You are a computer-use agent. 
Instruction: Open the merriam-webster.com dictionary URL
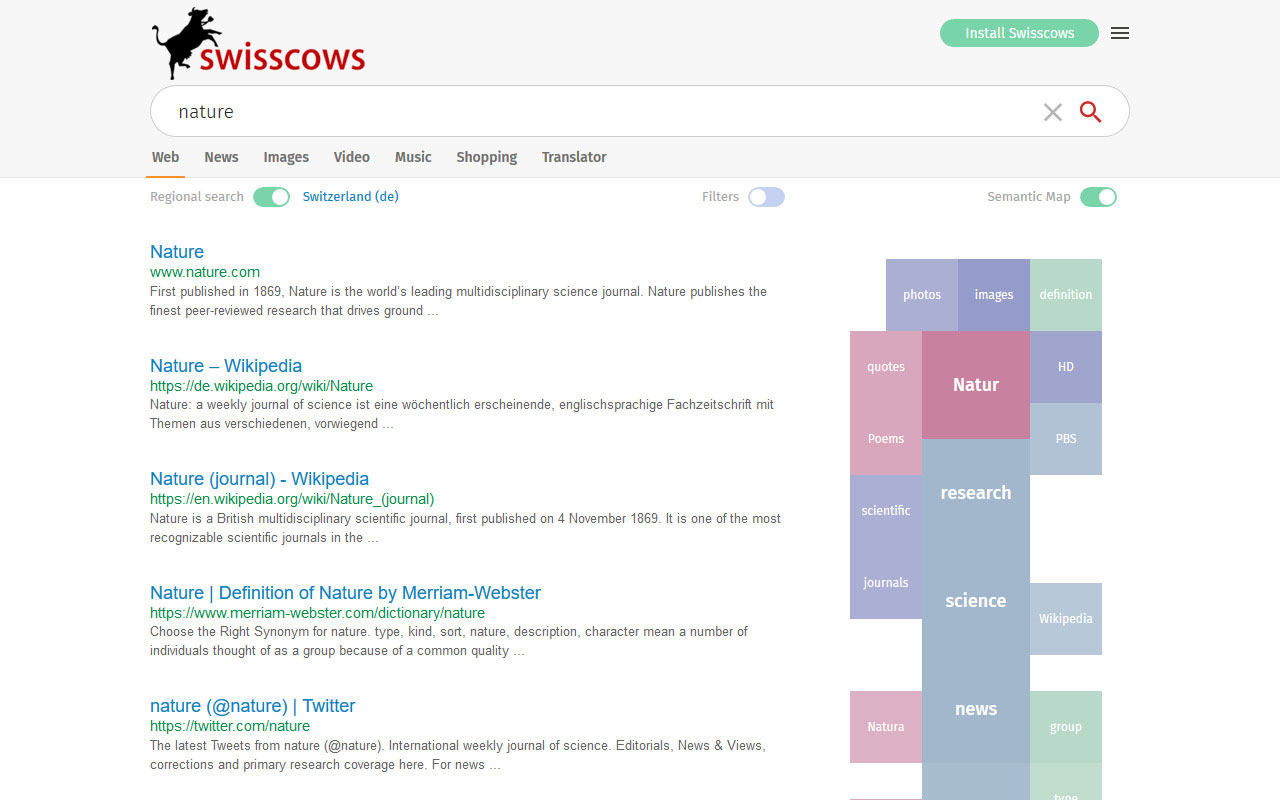coord(317,613)
